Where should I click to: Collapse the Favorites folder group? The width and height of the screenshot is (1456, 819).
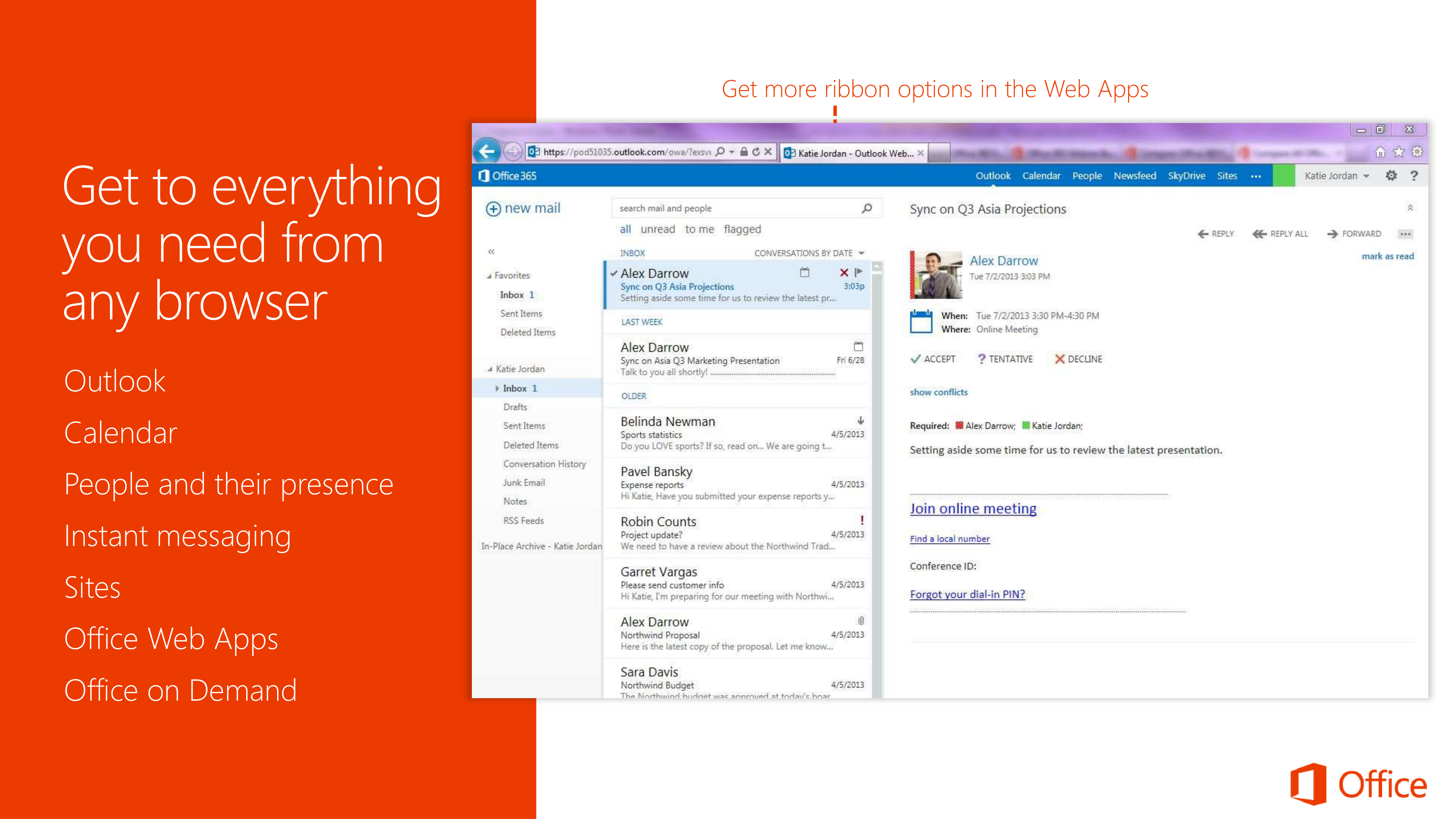pos(489,276)
